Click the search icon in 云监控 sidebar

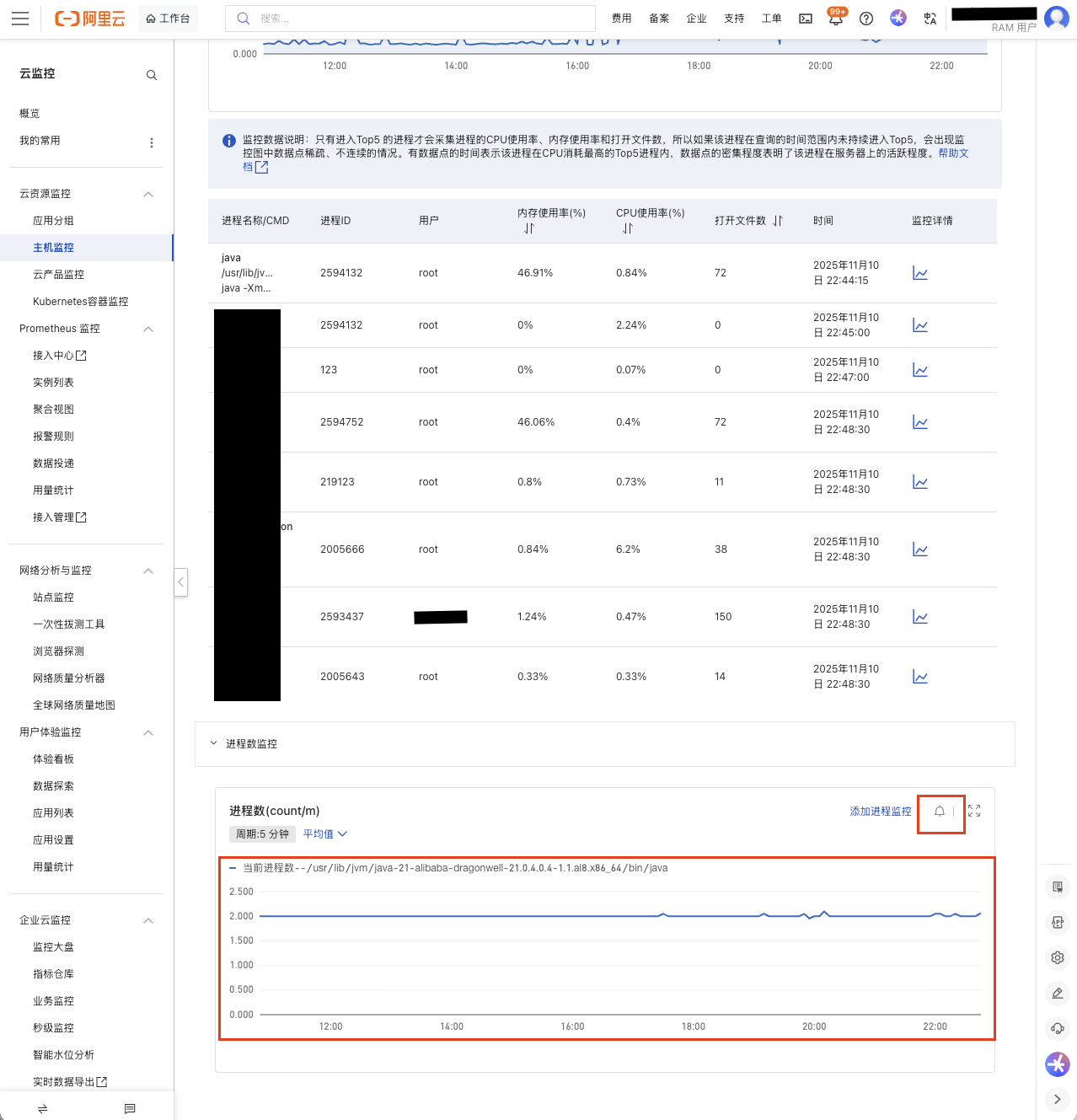pos(152,75)
